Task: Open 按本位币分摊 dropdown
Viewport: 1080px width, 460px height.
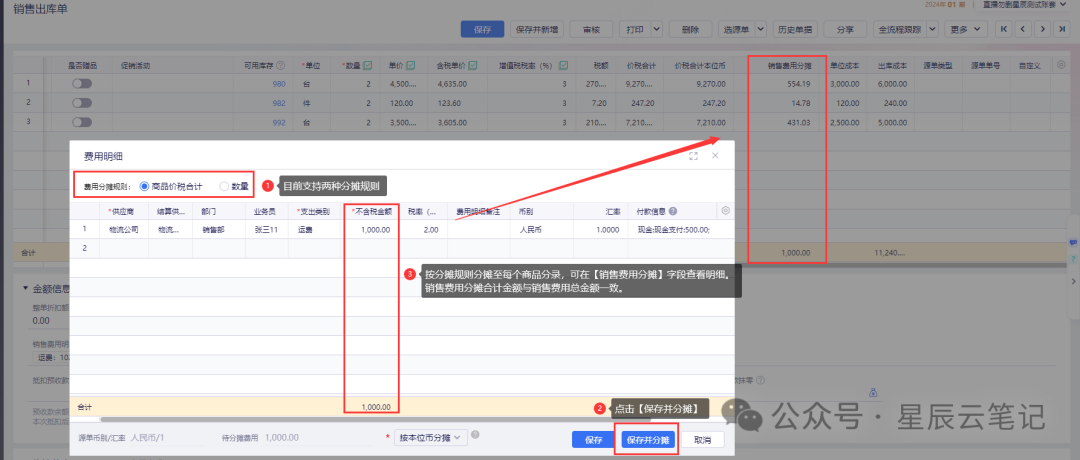Action: click(426, 437)
